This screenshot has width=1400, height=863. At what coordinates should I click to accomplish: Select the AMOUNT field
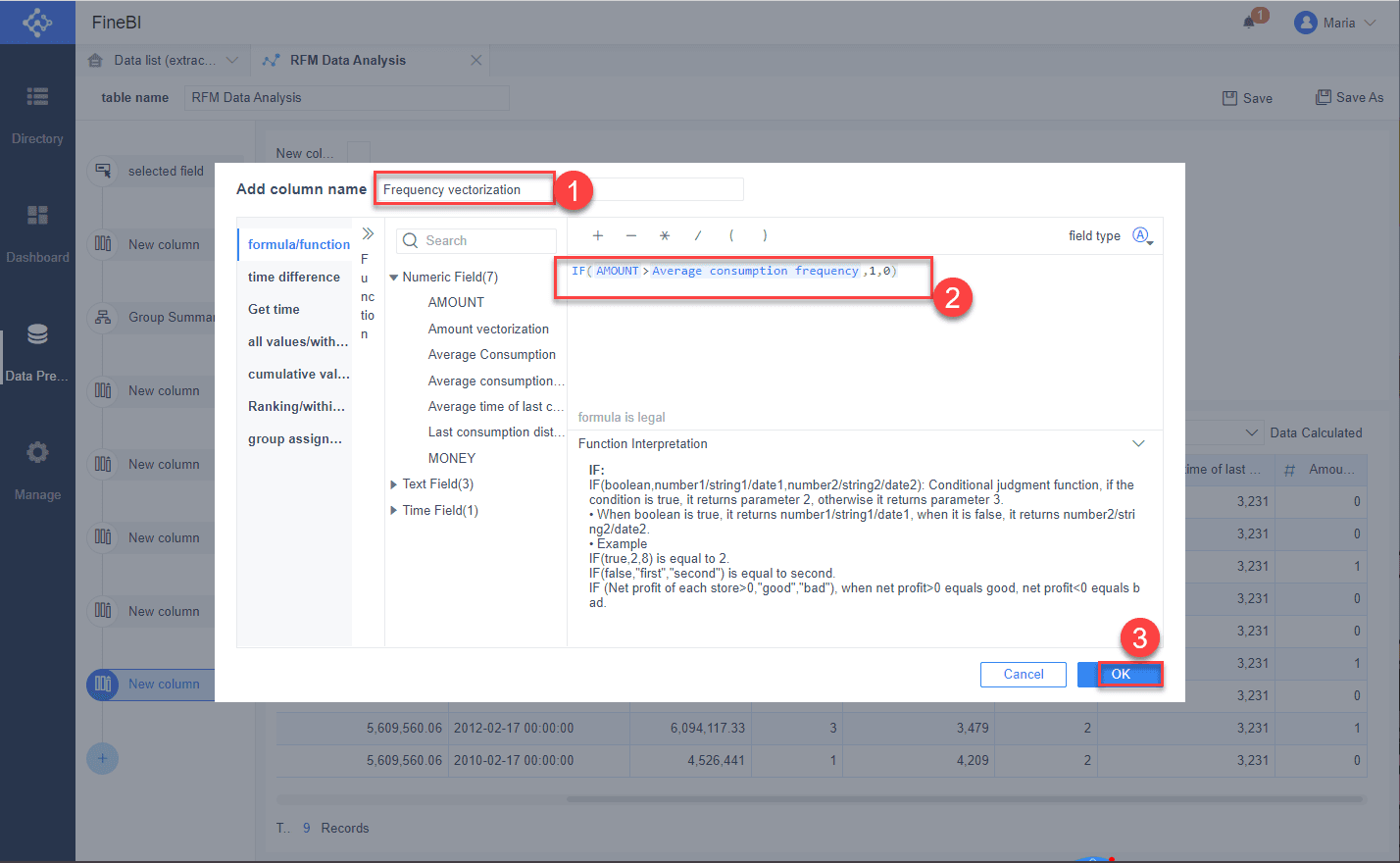point(456,302)
